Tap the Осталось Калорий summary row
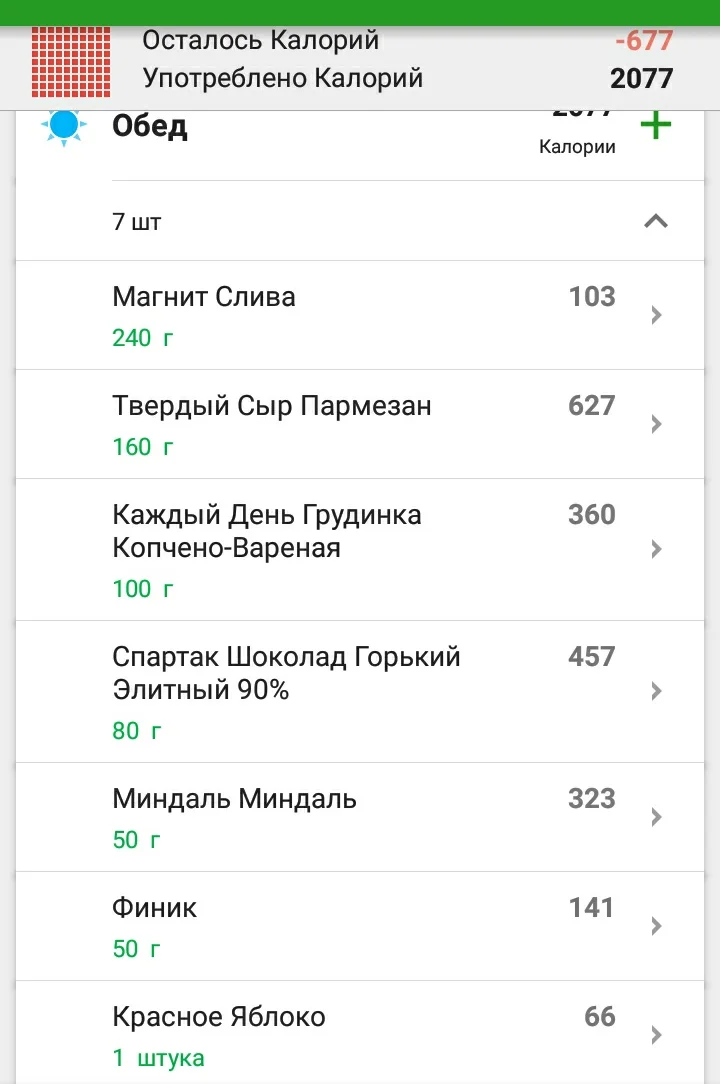 pos(261,41)
